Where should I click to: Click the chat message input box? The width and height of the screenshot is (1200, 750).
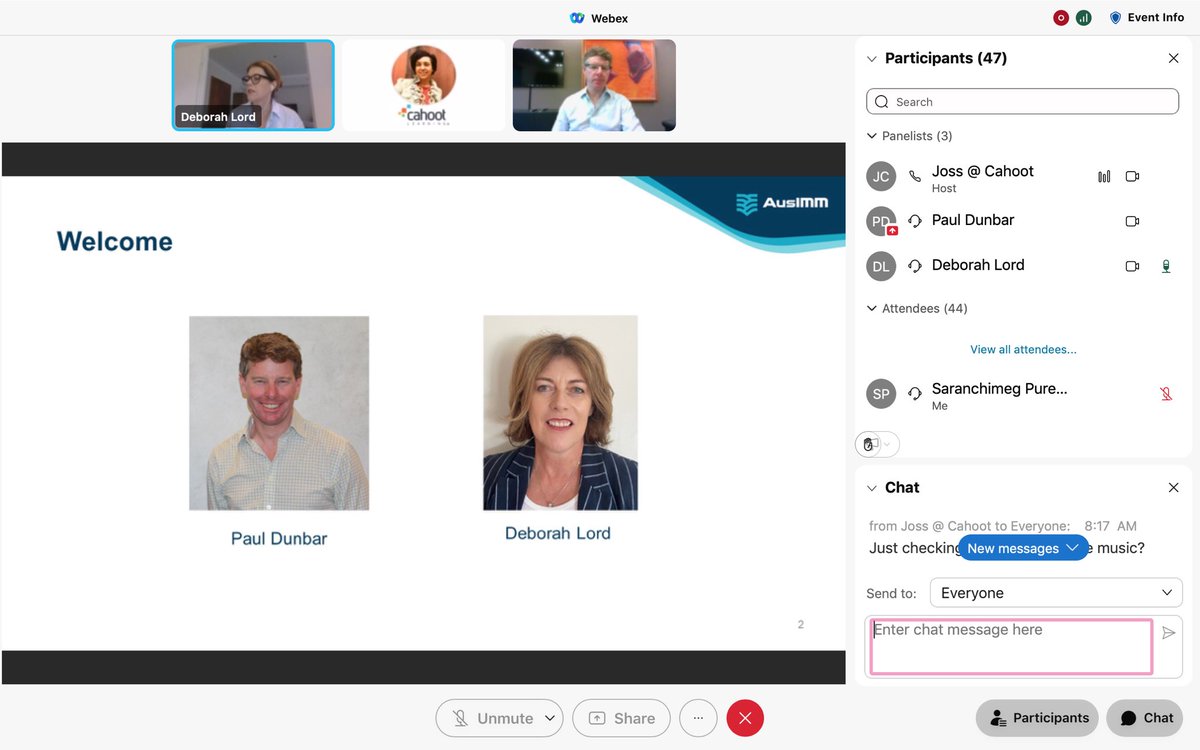pos(1011,646)
